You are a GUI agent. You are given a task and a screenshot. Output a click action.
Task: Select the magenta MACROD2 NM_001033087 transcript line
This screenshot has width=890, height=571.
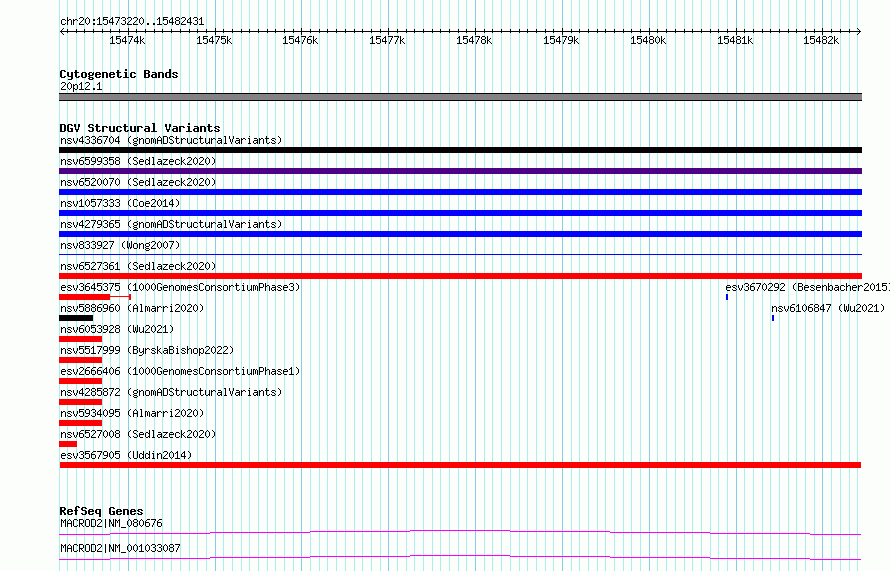(460, 557)
